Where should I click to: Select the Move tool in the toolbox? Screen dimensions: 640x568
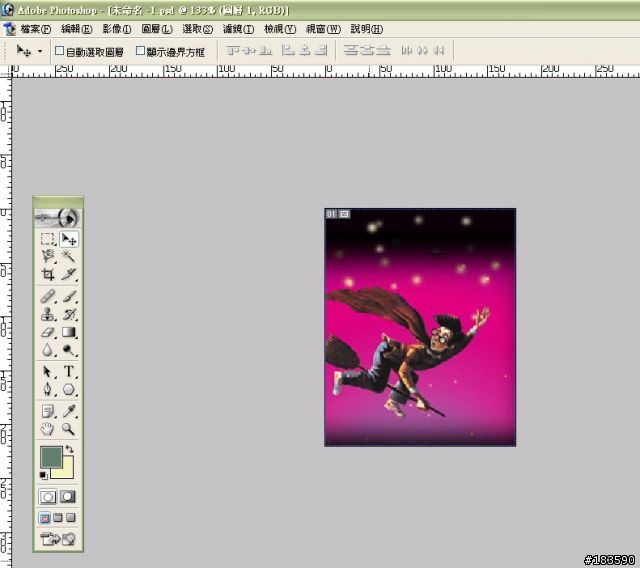click(69, 239)
